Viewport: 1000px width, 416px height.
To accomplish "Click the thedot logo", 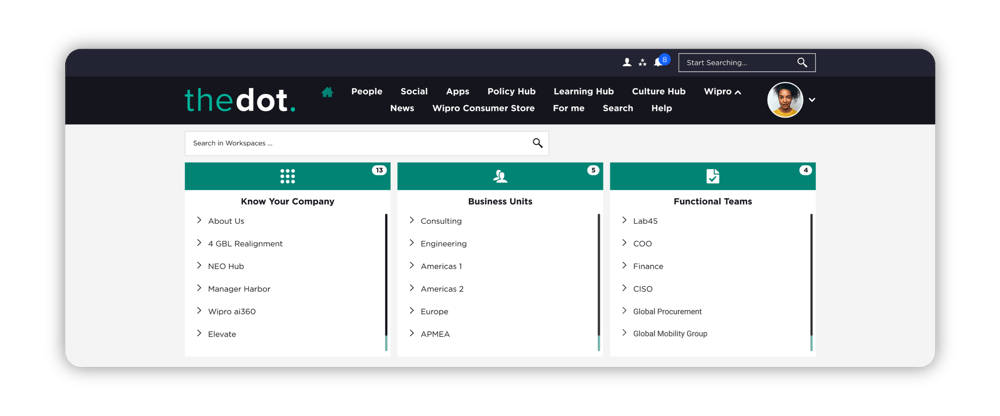I will click(240, 100).
